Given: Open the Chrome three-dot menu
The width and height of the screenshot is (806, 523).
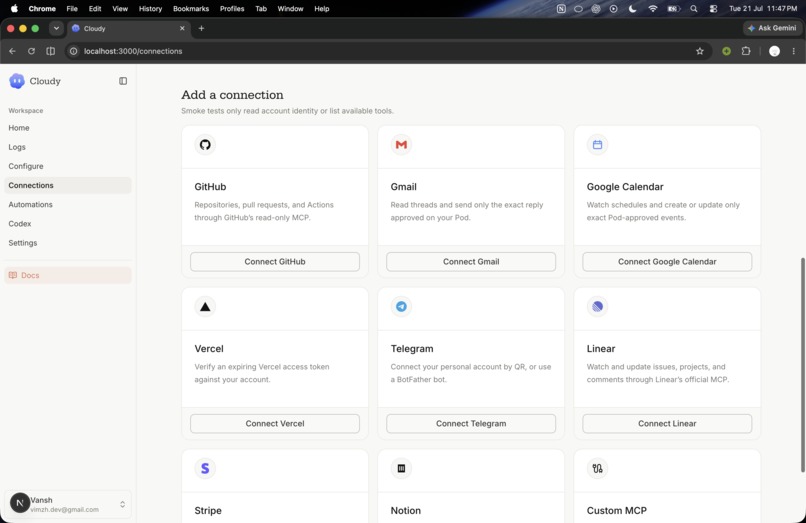Looking at the screenshot, I should 794,51.
